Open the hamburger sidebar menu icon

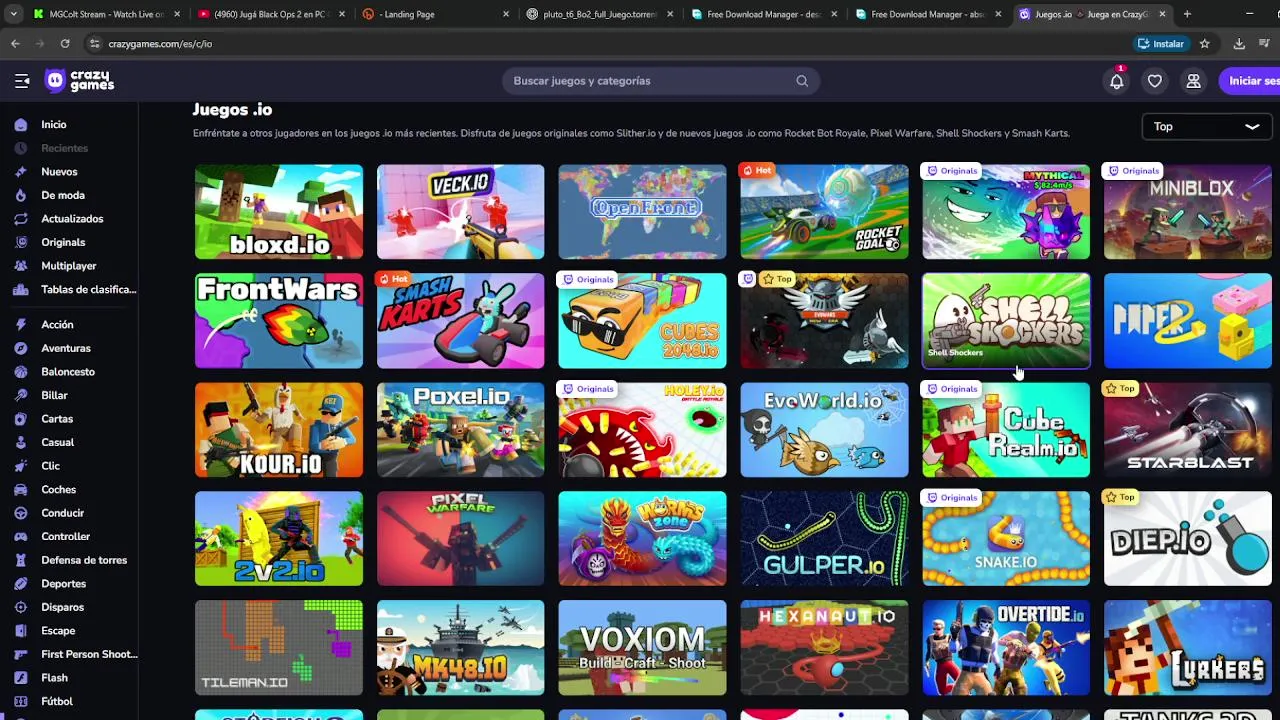pyautogui.click(x=22, y=81)
